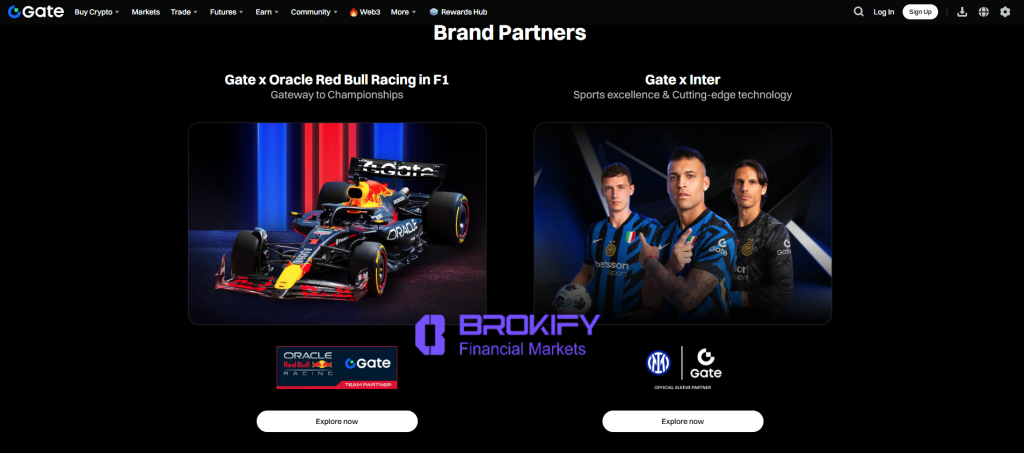Click the Sign Up button
Viewport: 1024px width, 453px height.
920,12
